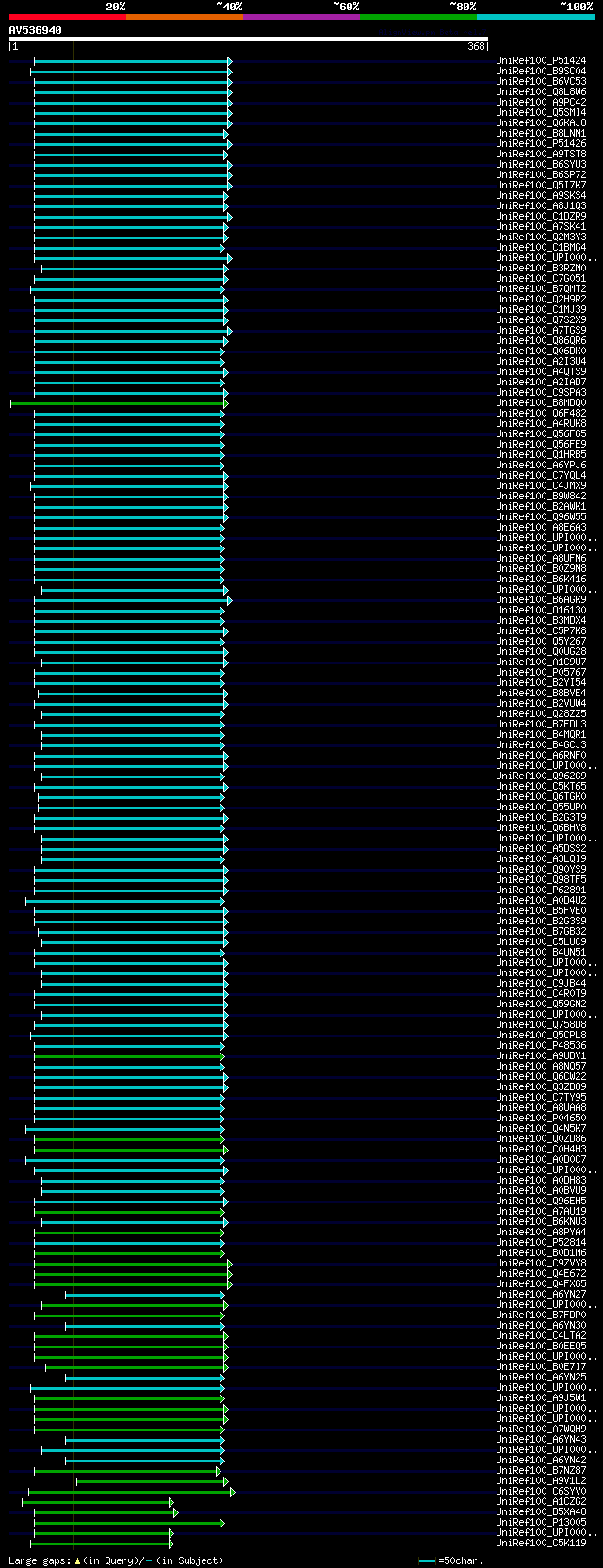
Task: Click the UniRef100_B3RZM0 label
Action: point(541,269)
